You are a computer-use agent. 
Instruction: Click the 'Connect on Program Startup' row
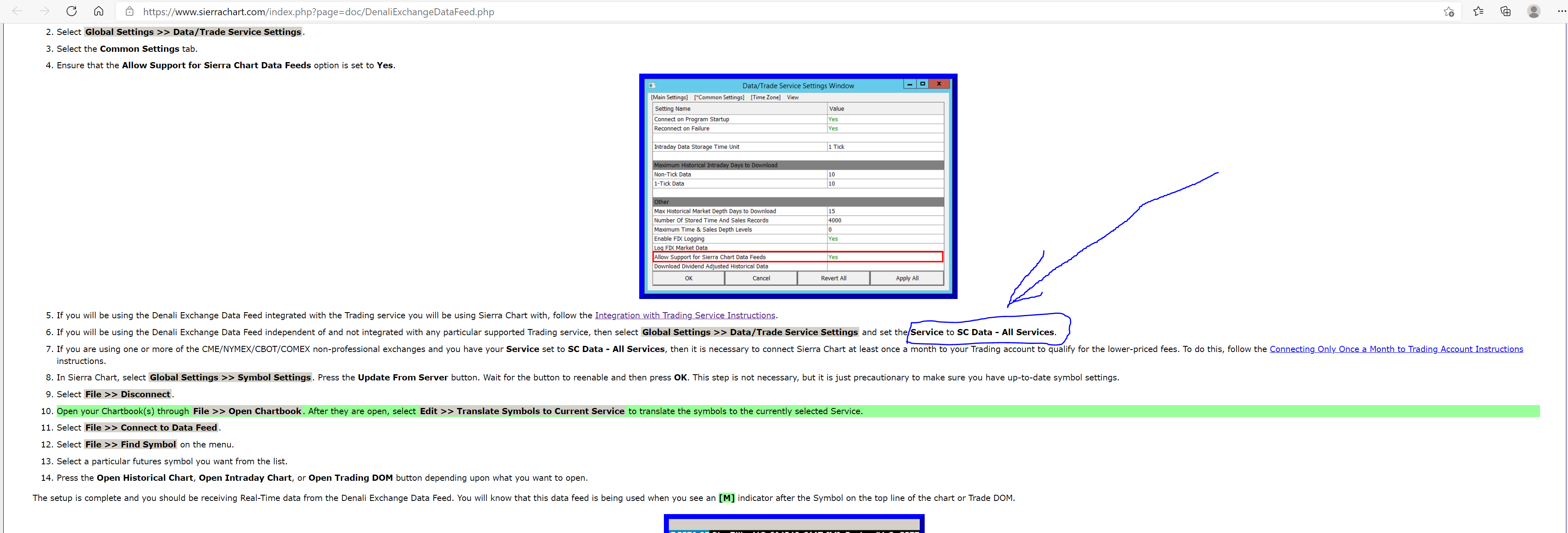(x=798, y=119)
